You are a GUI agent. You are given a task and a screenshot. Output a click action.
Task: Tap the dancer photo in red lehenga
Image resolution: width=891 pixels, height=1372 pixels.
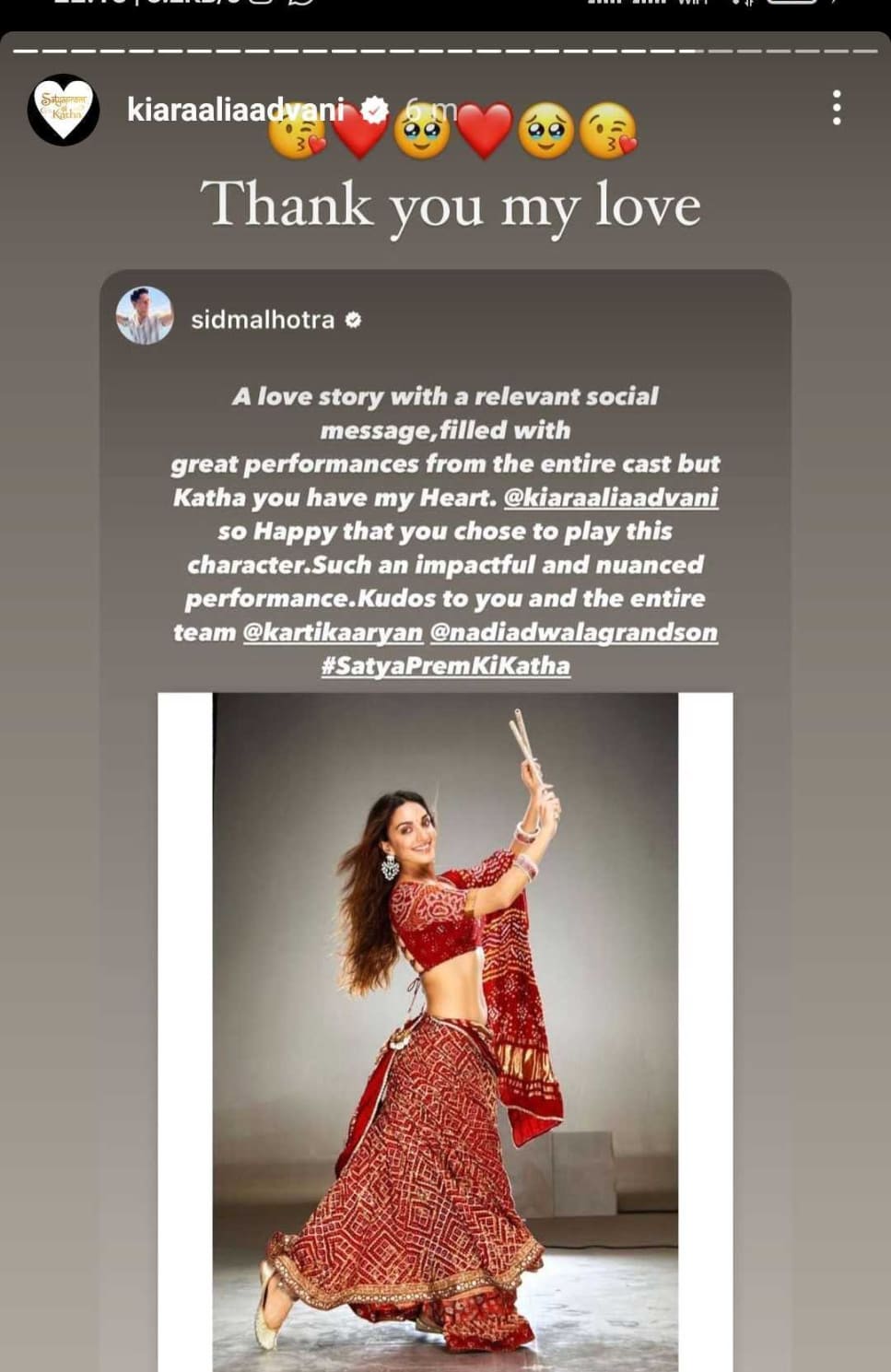446,1032
